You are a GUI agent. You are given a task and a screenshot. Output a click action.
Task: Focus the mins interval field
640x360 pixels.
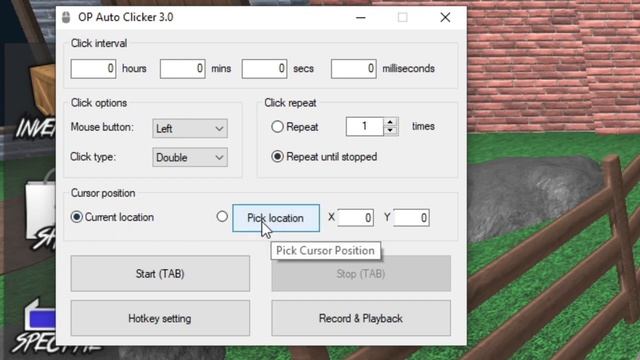click(x=182, y=69)
